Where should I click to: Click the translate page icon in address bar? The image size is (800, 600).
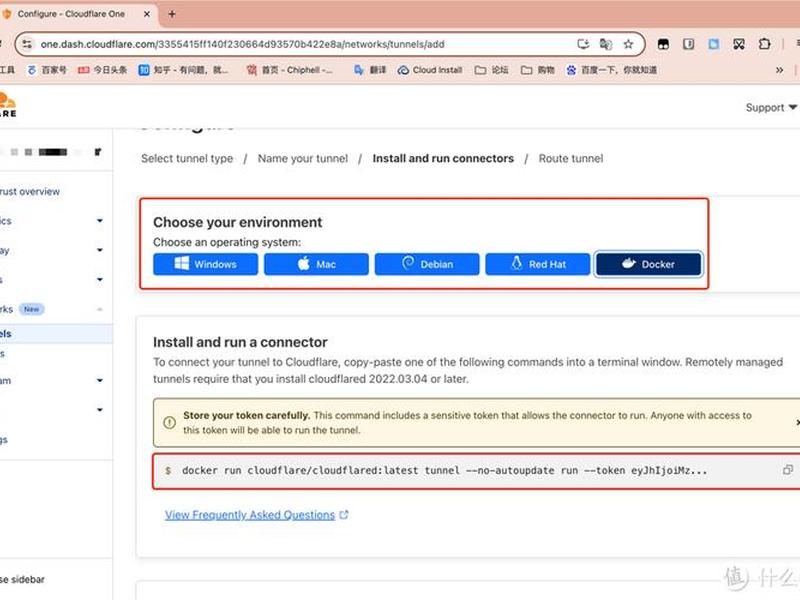coord(606,44)
